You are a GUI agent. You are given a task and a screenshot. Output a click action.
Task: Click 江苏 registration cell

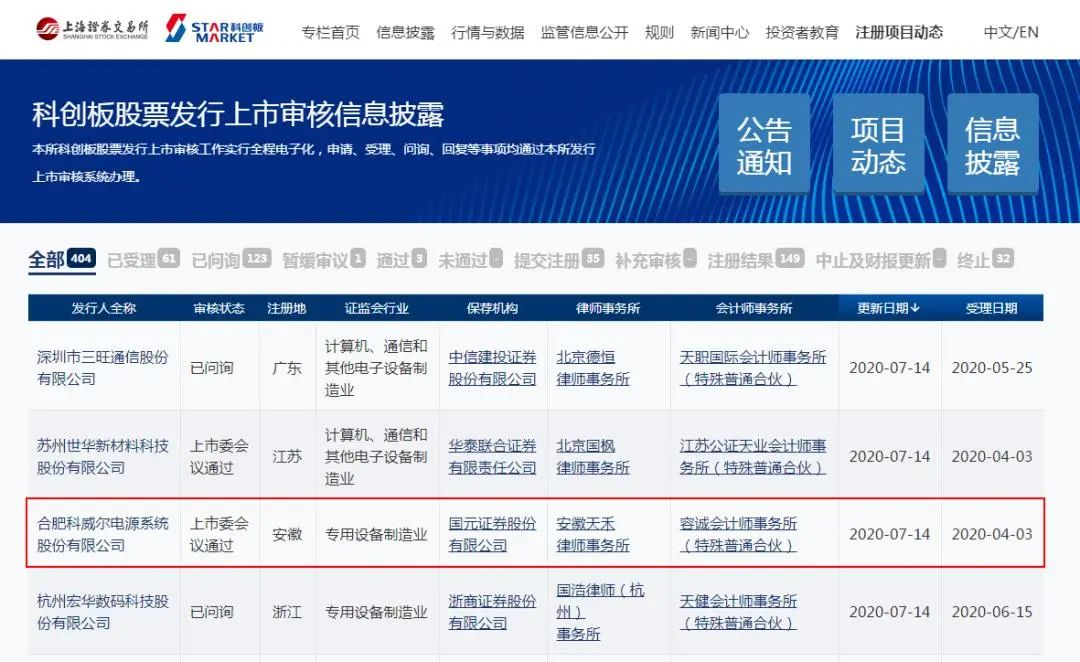coord(287,457)
